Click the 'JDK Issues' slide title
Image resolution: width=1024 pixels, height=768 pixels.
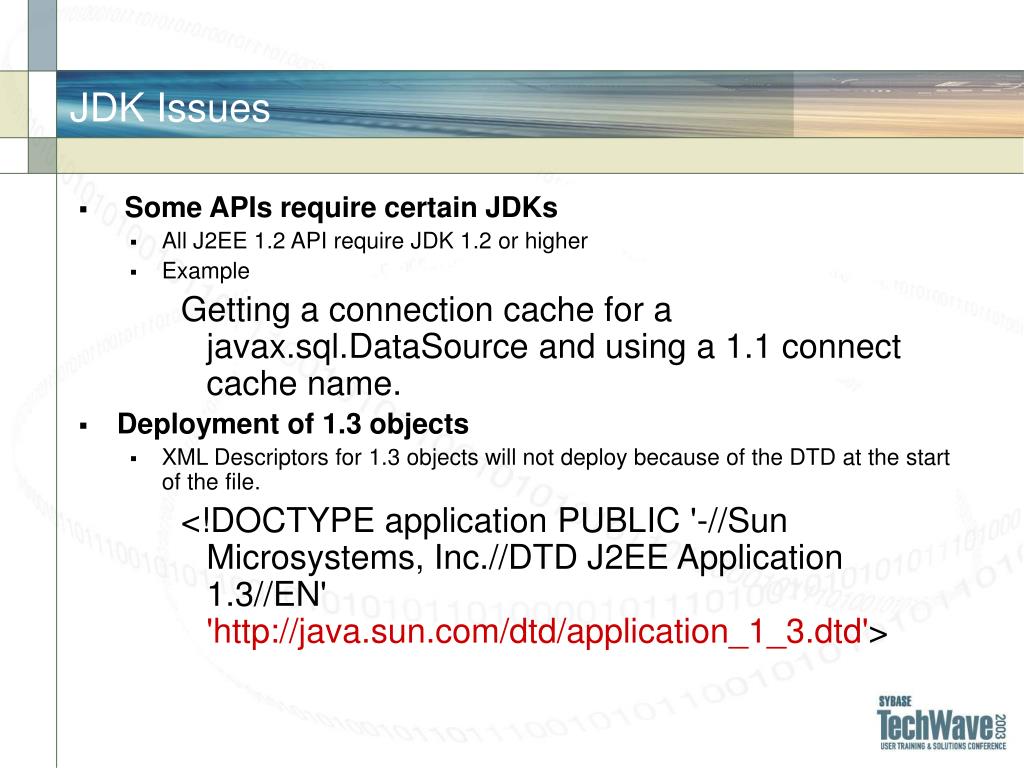tap(170, 108)
